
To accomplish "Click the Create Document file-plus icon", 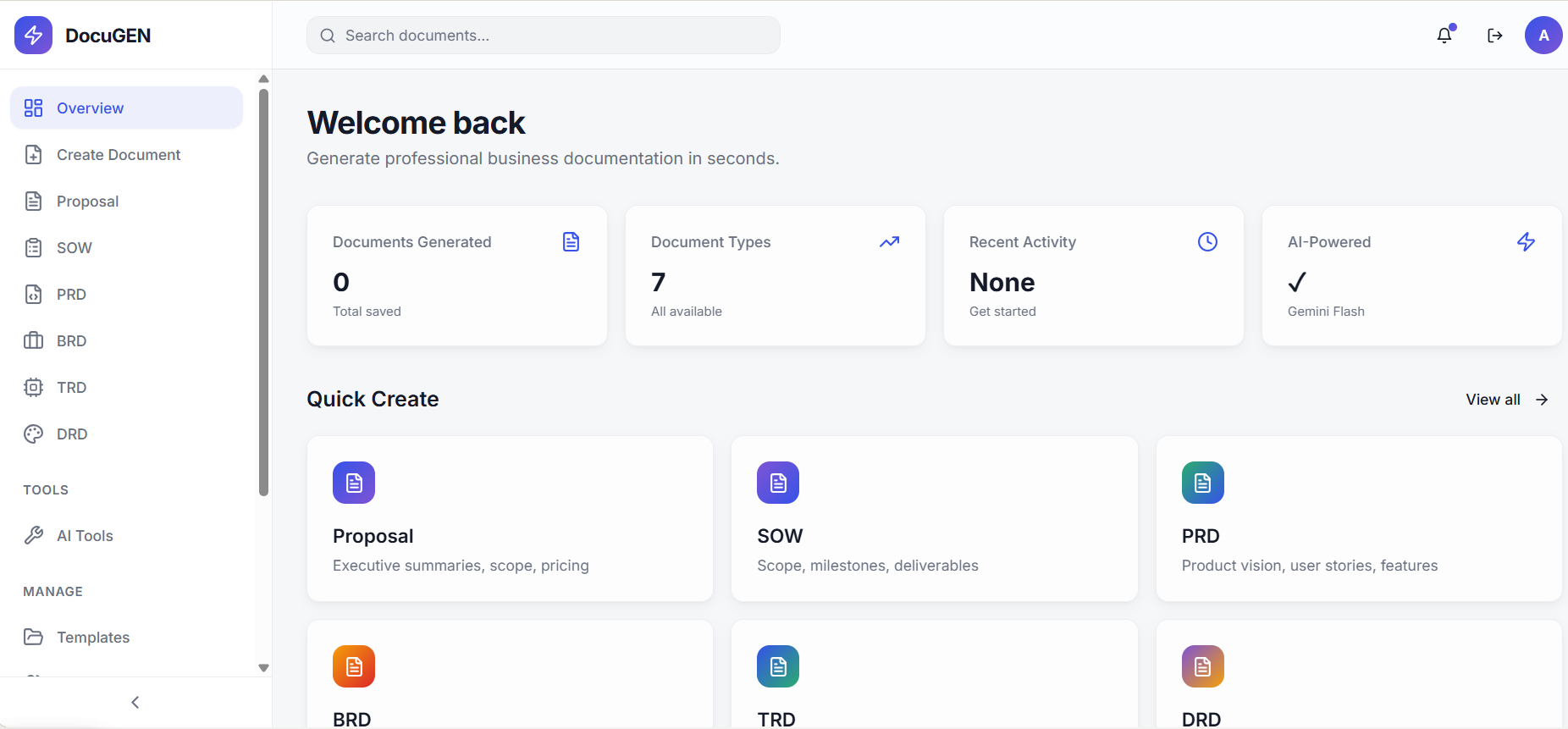I will click(x=33, y=154).
